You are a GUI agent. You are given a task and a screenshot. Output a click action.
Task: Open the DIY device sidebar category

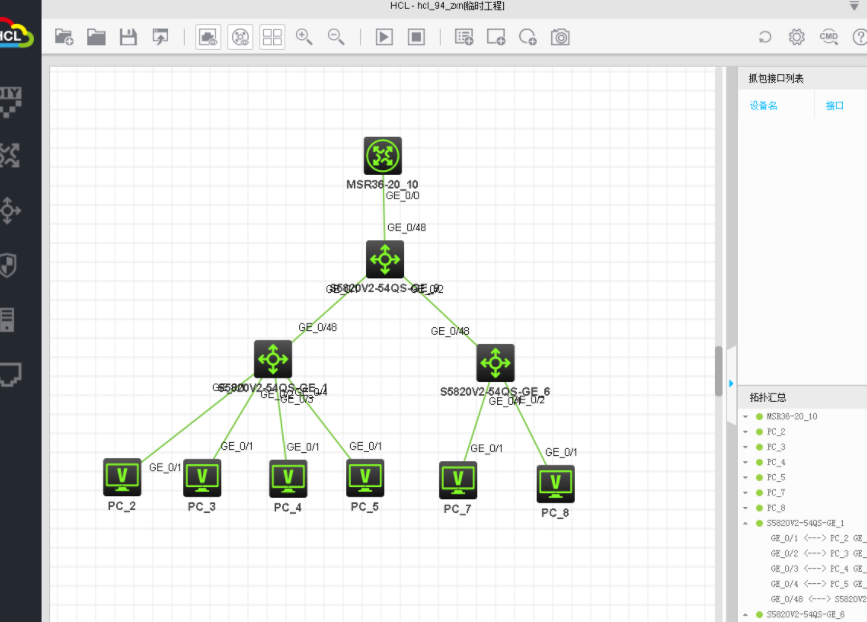coord(11,102)
